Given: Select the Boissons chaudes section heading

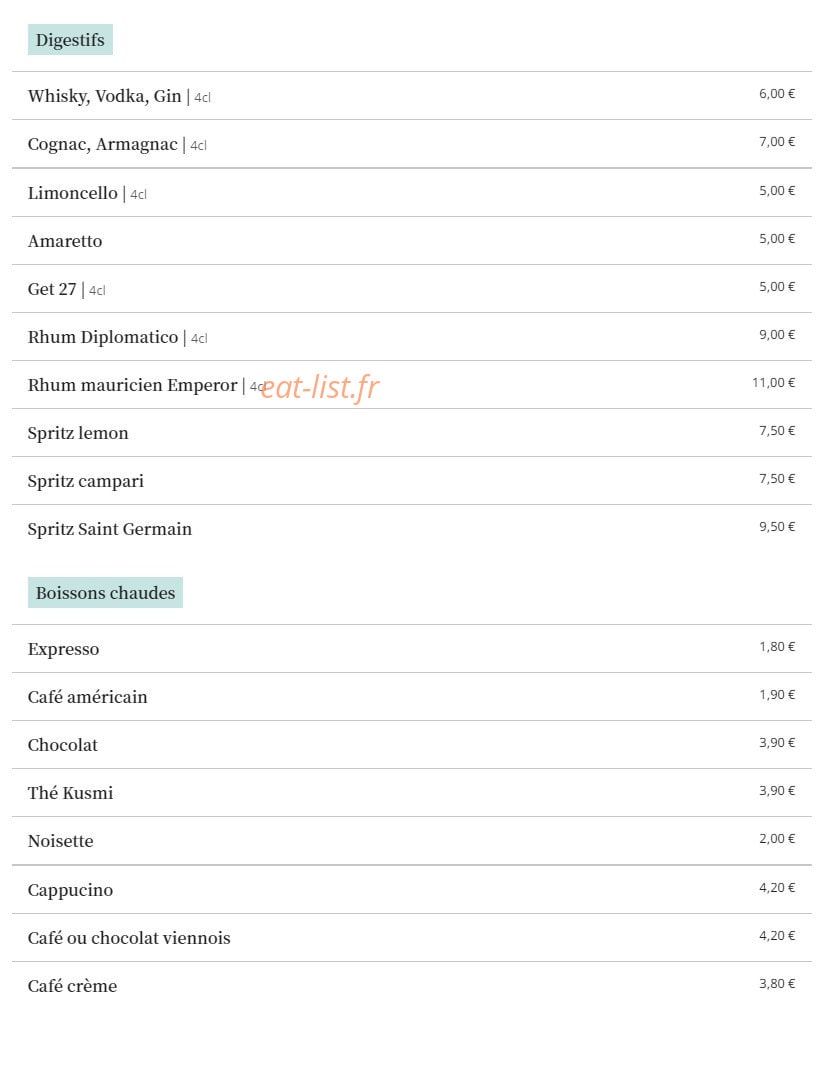Looking at the screenshot, I should (x=106, y=593).
